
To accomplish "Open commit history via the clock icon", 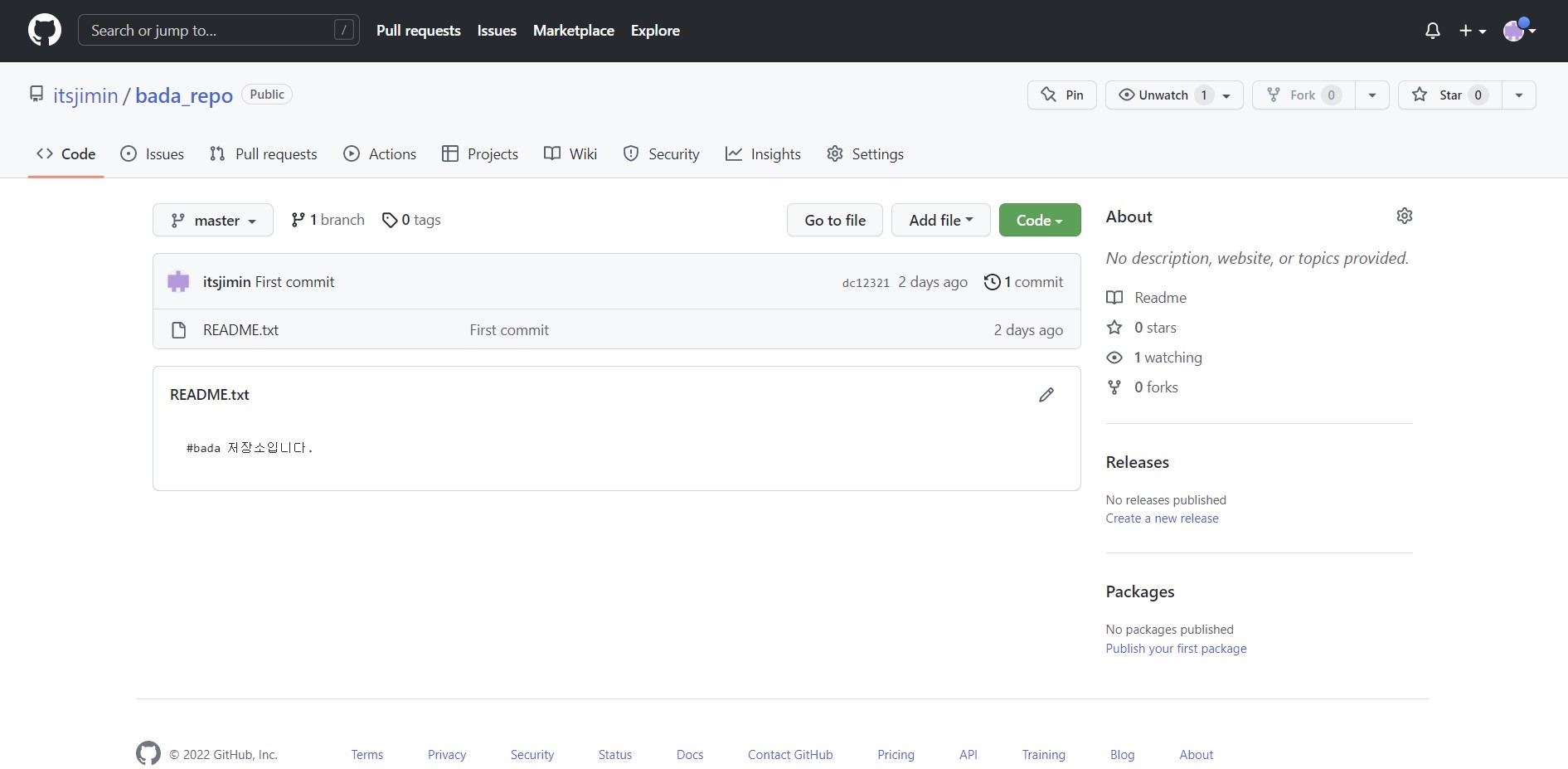I will click(x=992, y=282).
